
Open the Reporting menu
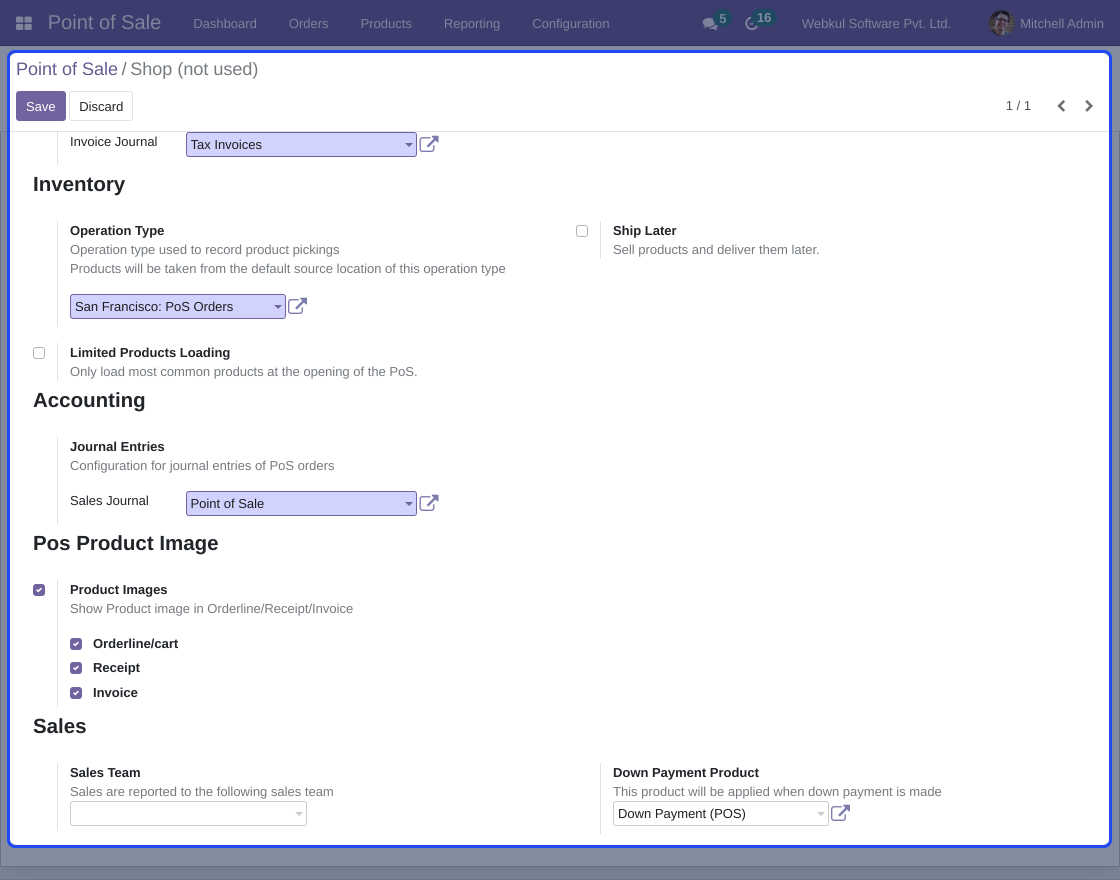click(x=471, y=24)
